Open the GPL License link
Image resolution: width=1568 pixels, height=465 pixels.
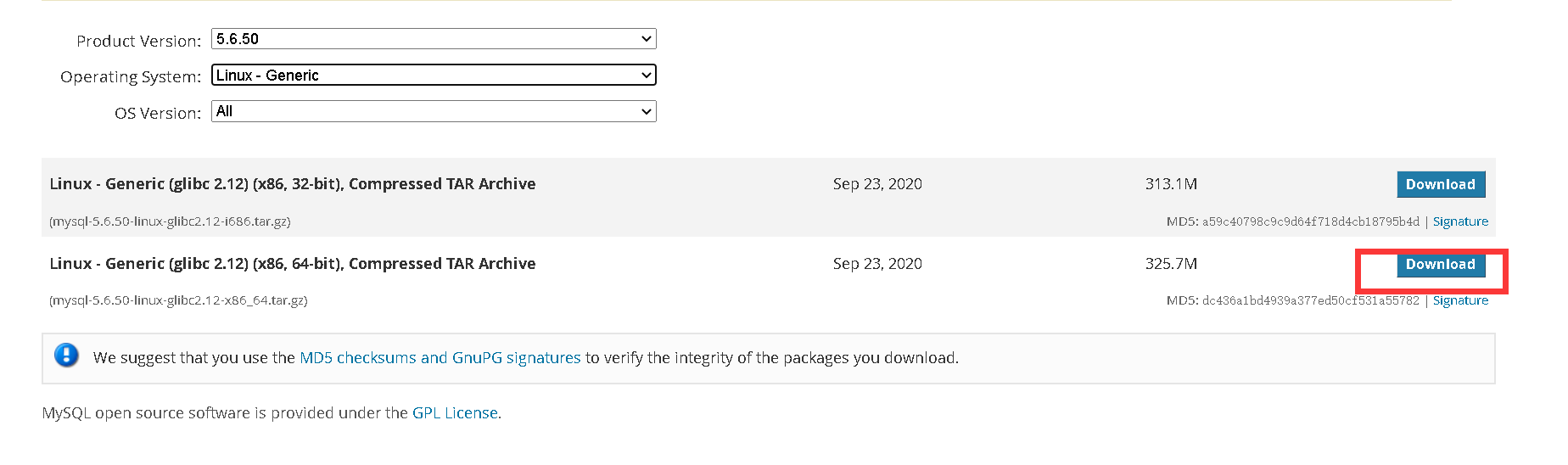pos(455,413)
